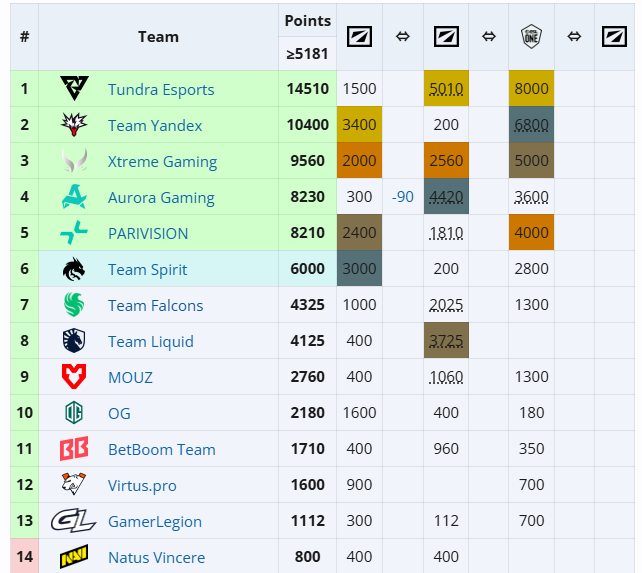Visit the Virtus.pro team link
Viewport: 642px width, 573px height.
[x=142, y=486]
